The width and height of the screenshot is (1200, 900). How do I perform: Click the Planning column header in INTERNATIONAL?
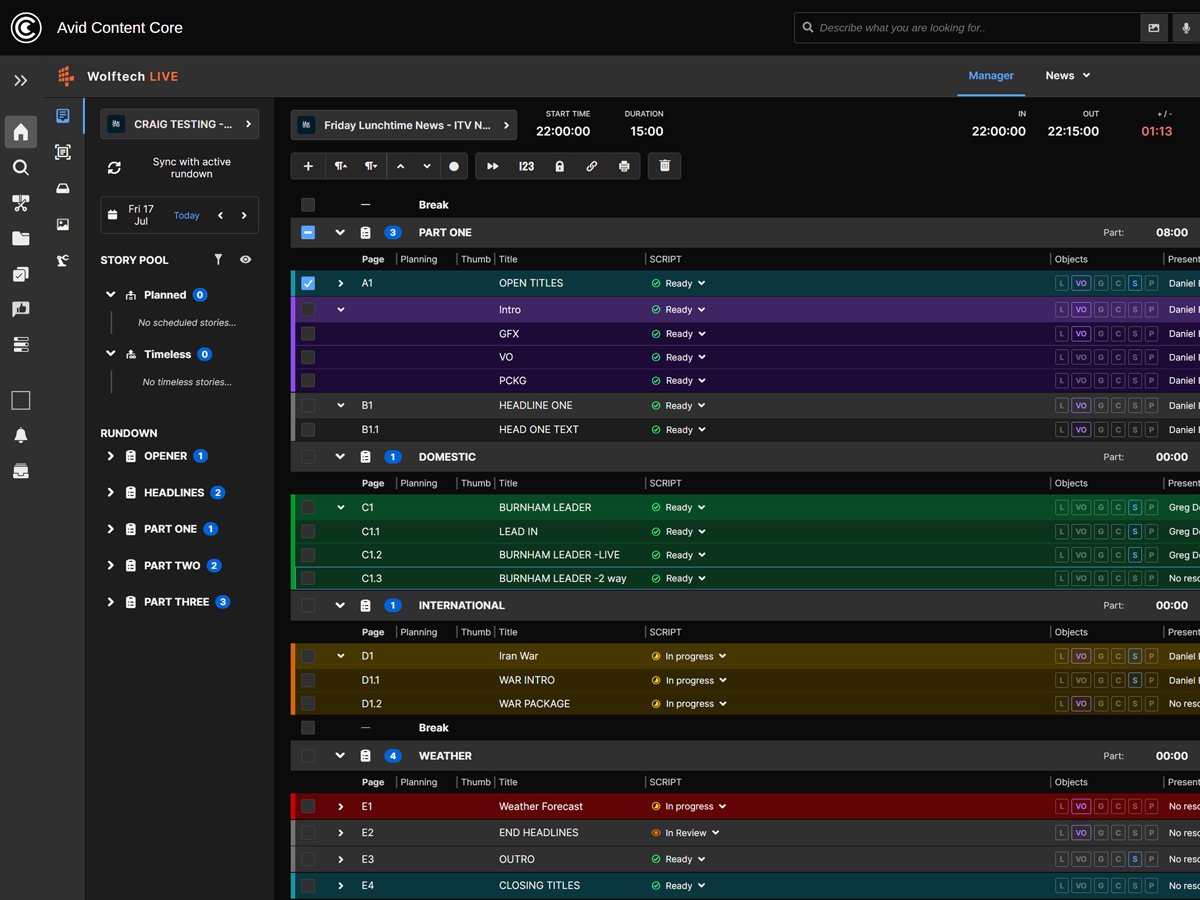pyautogui.click(x=418, y=632)
